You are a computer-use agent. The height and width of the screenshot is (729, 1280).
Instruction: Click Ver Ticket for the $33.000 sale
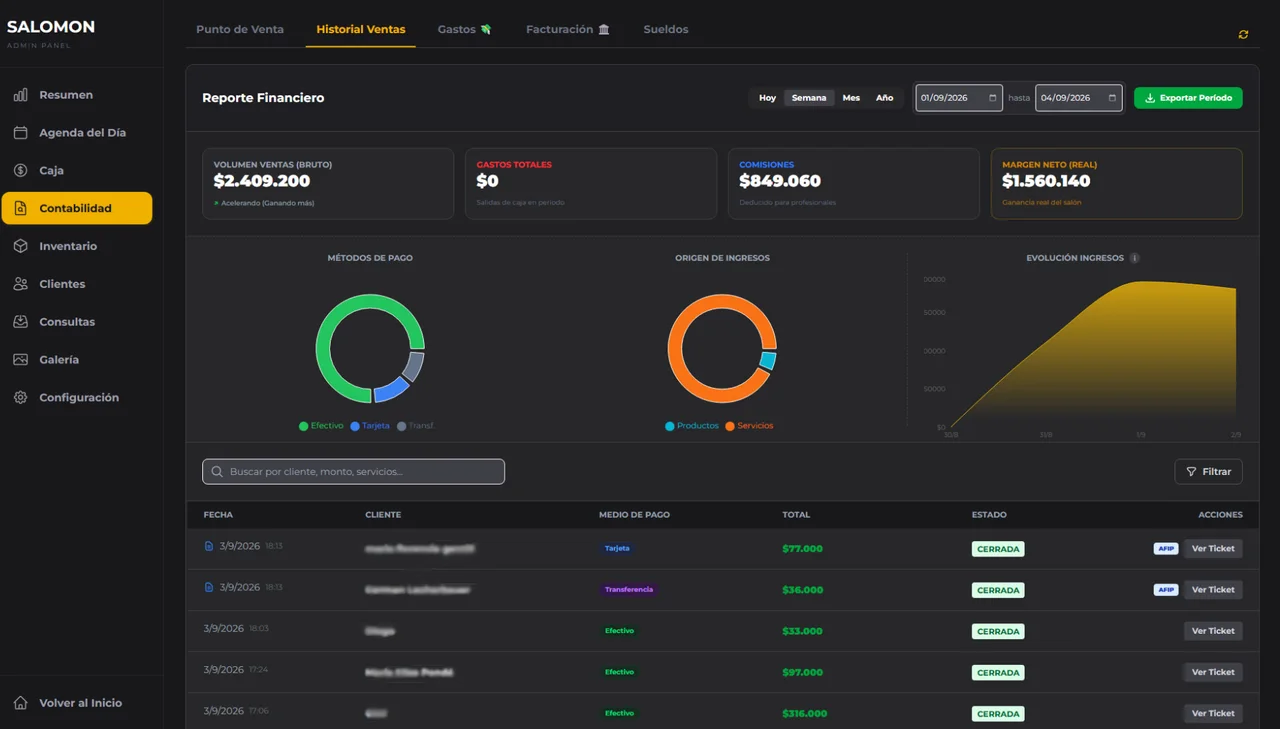pyautogui.click(x=1213, y=631)
